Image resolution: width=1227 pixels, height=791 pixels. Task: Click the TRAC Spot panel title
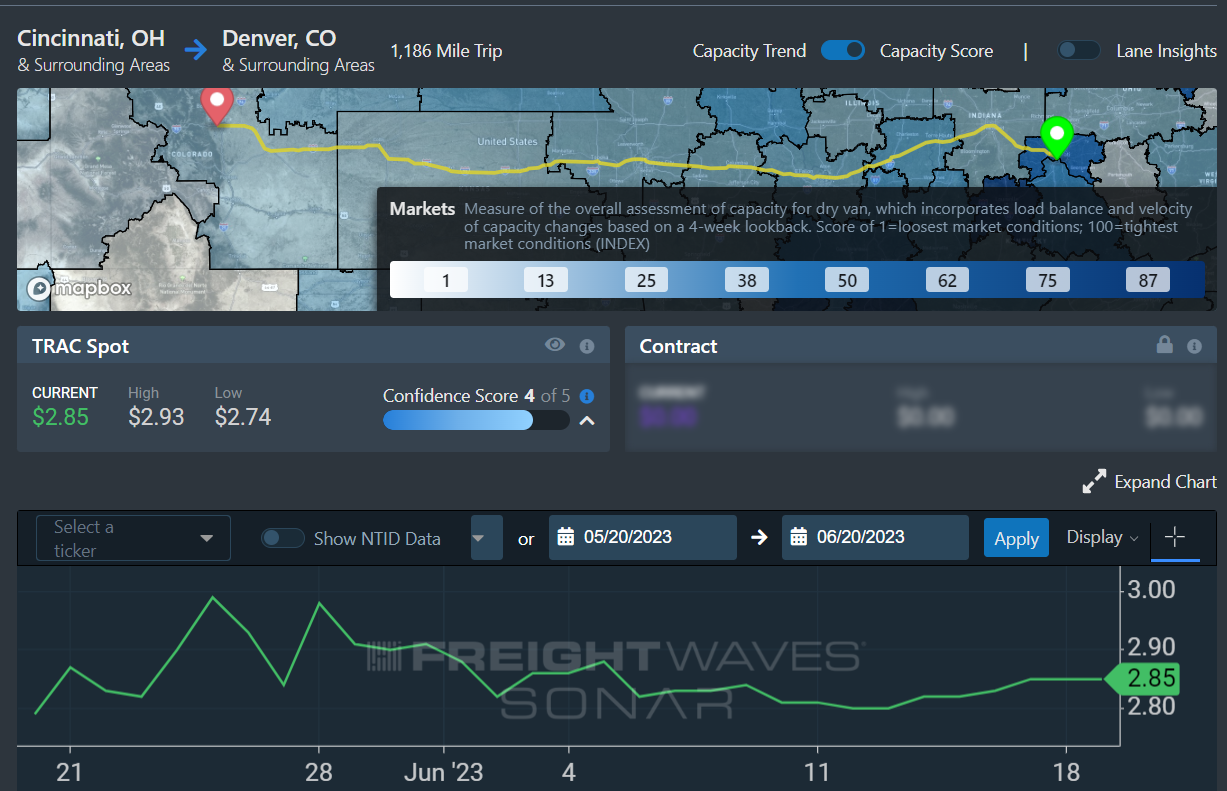(x=80, y=346)
